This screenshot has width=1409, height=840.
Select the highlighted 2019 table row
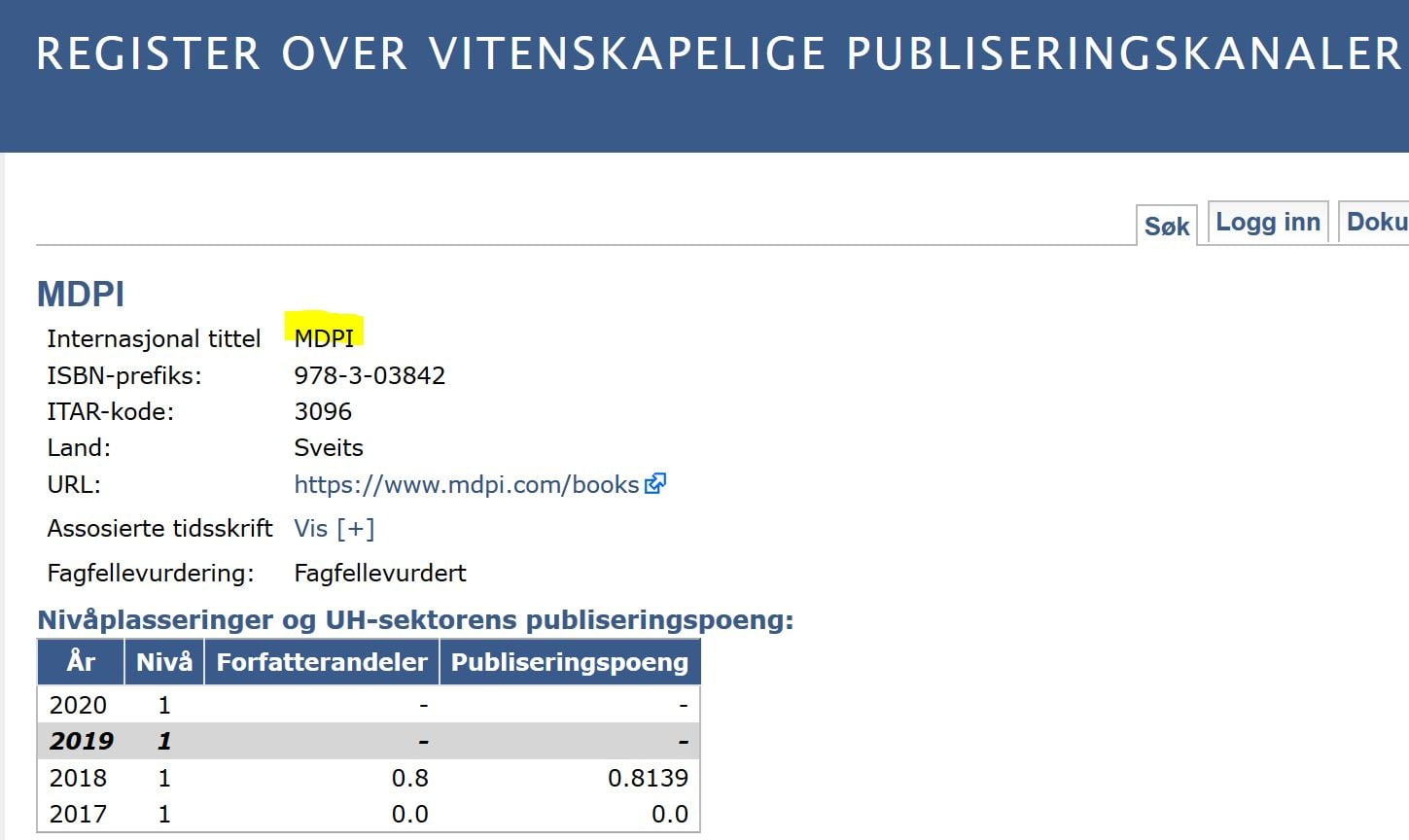[x=368, y=741]
